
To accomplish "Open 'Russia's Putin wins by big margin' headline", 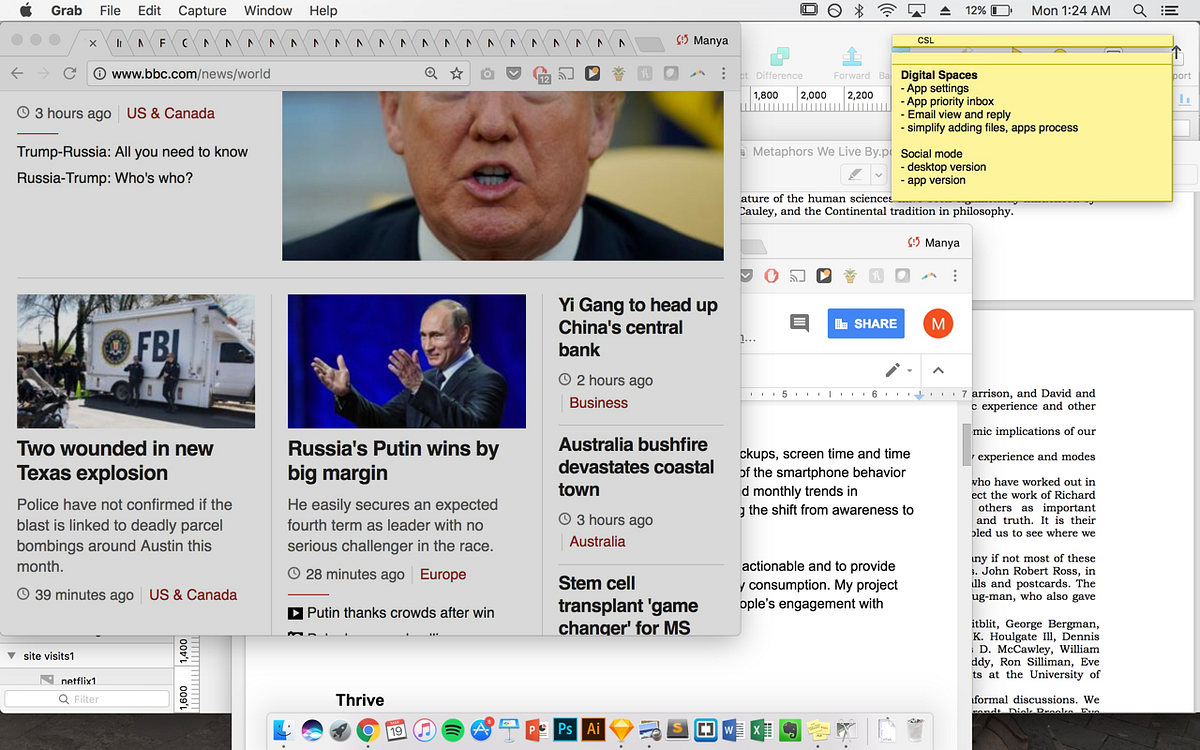I will [393, 461].
